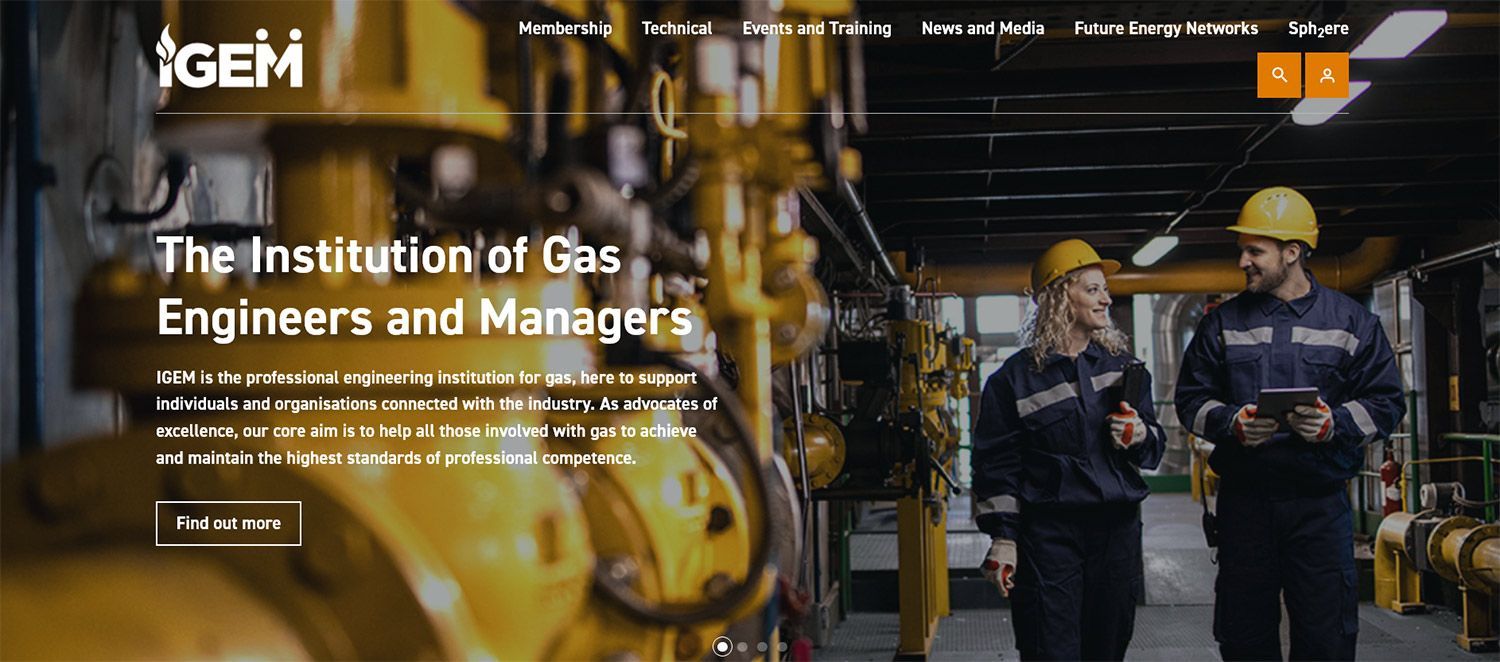Open Future Energy Networks menu item
The height and width of the screenshot is (662, 1500).
tap(1166, 28)
